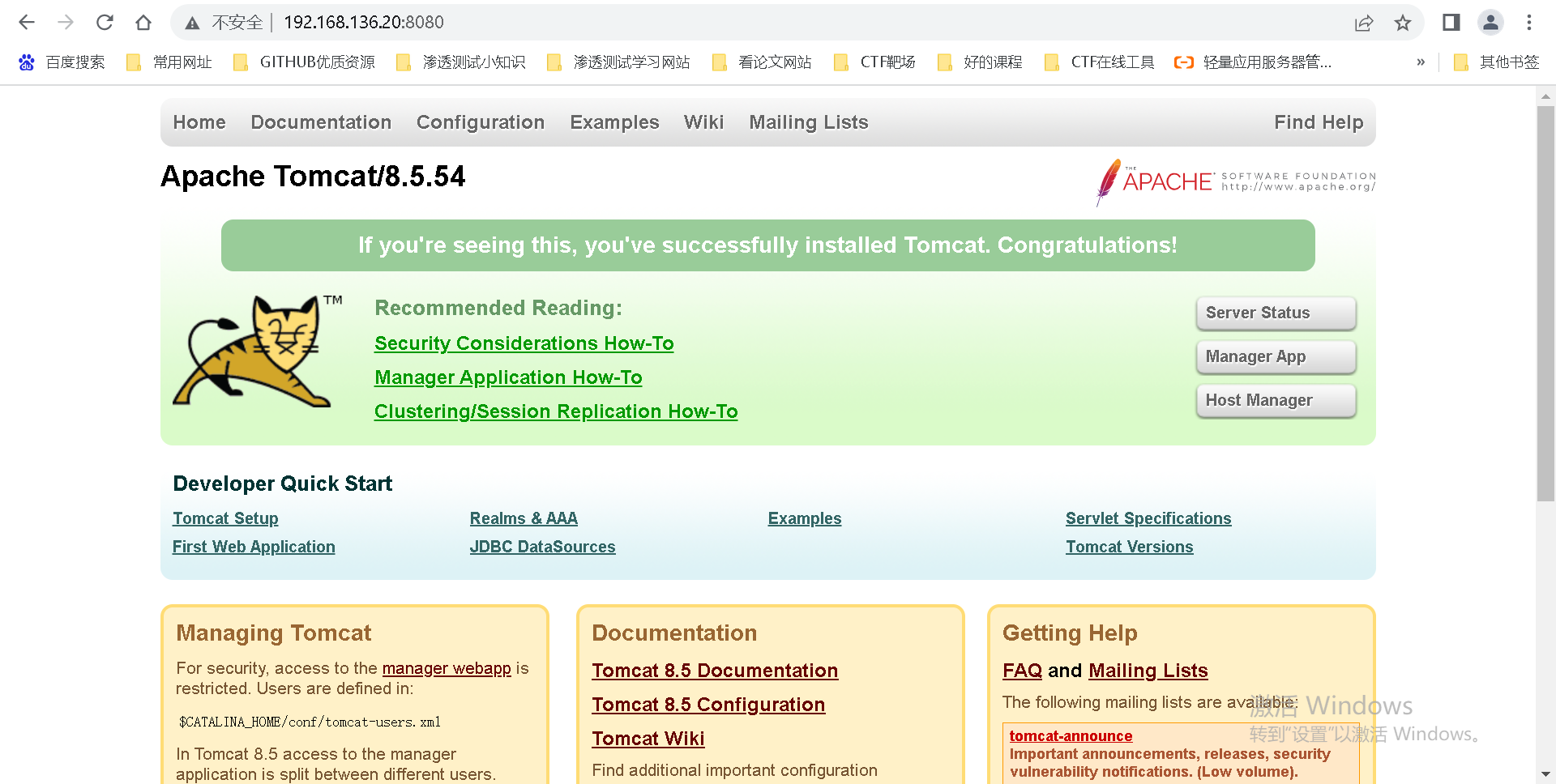Share this page icon in address bar
Viewport: 1556px width, 784px height.
[1364, 23]
